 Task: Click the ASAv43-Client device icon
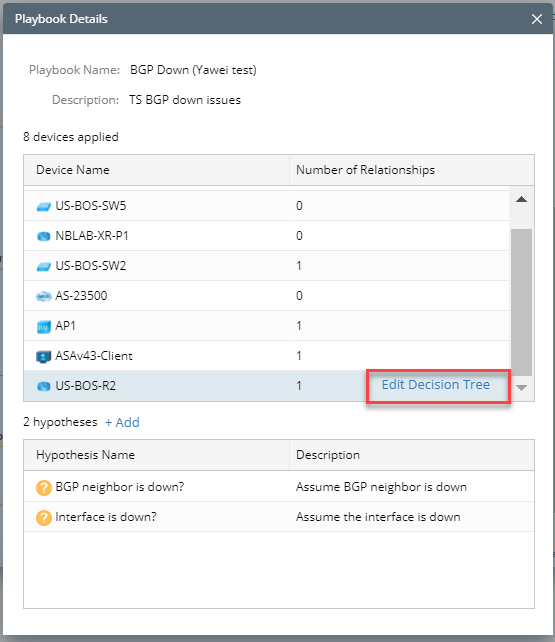click(44, 357)
